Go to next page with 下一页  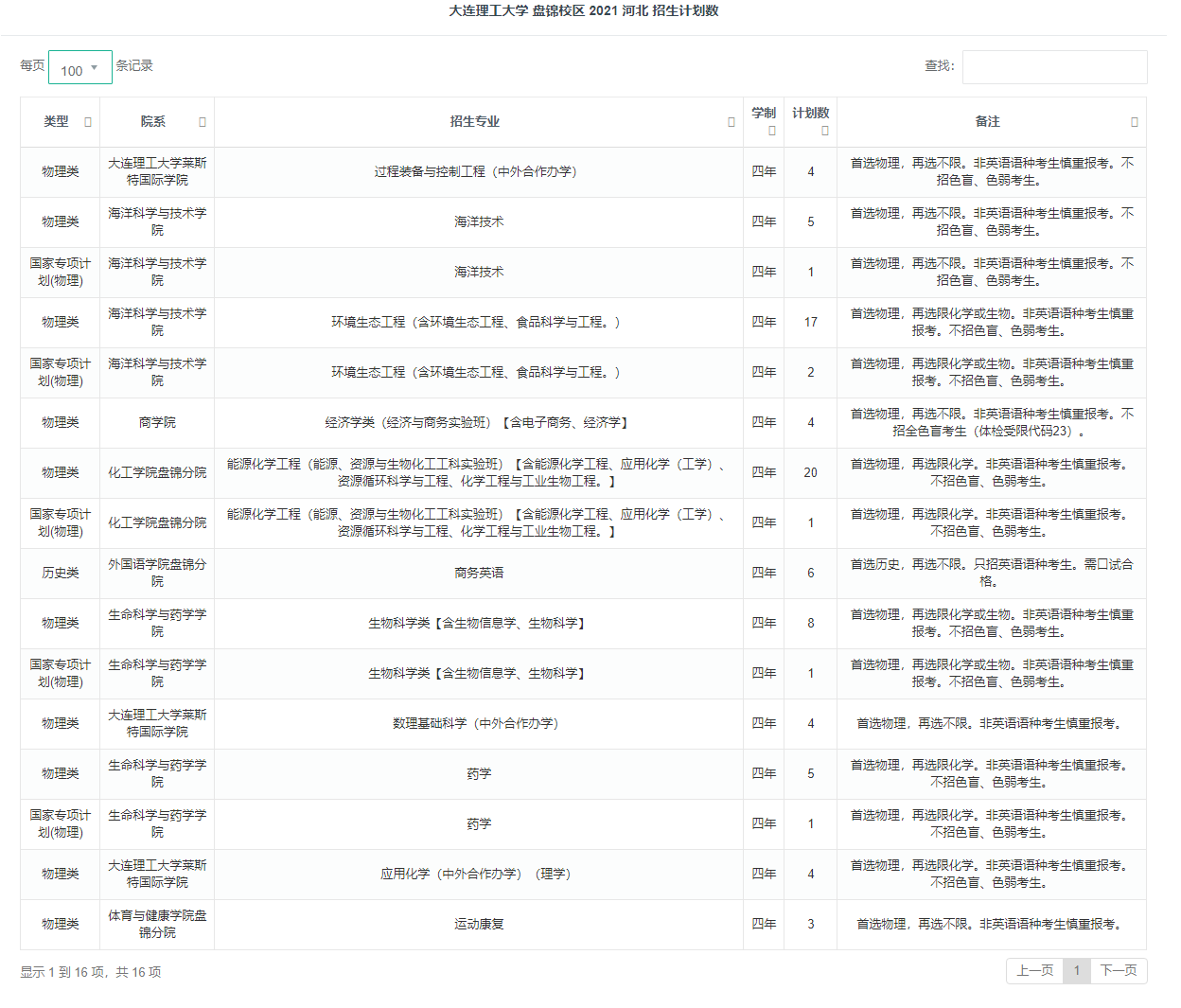(x=1119, y=971)
